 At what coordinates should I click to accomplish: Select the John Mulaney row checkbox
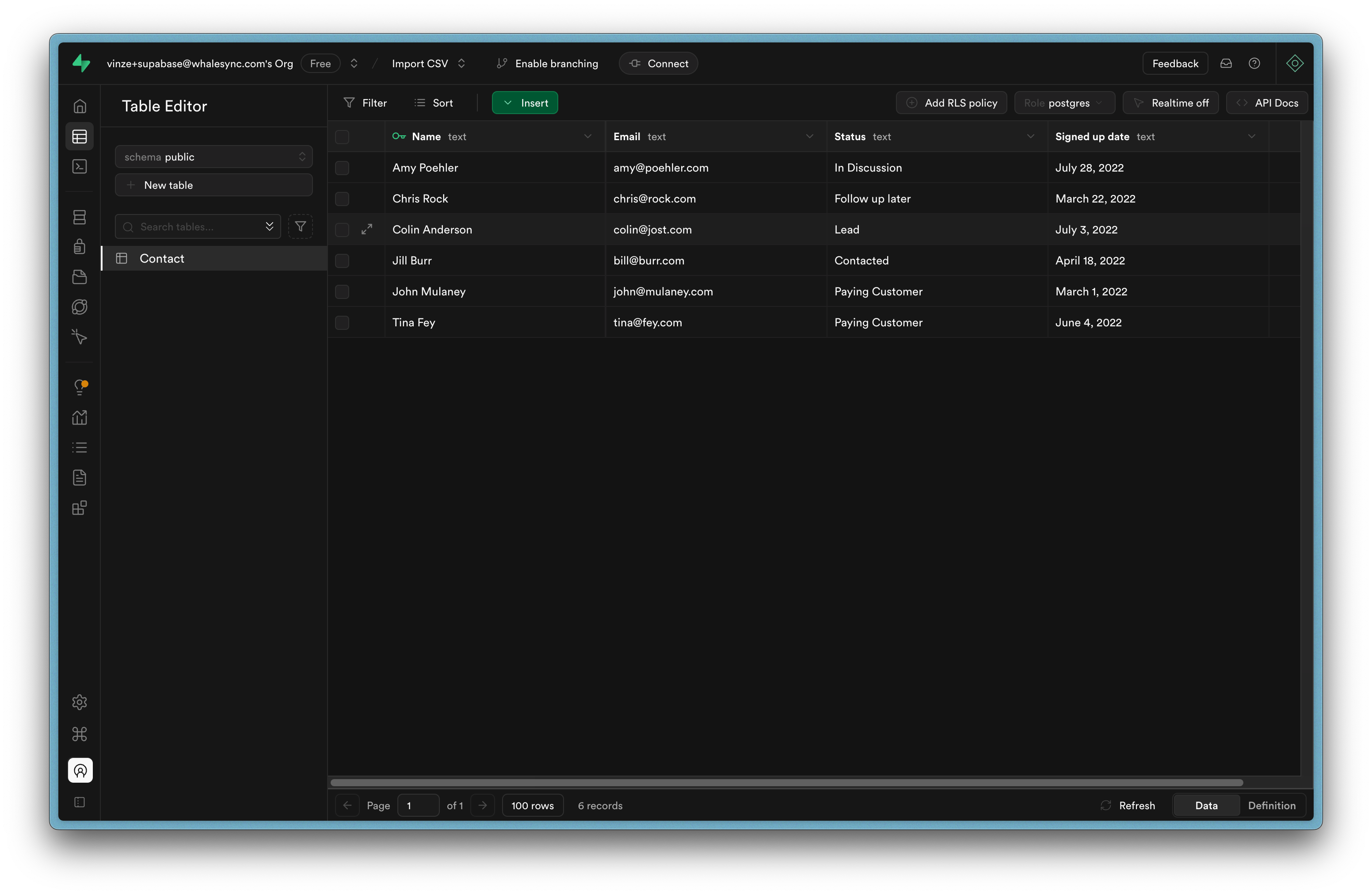point(343,292)
